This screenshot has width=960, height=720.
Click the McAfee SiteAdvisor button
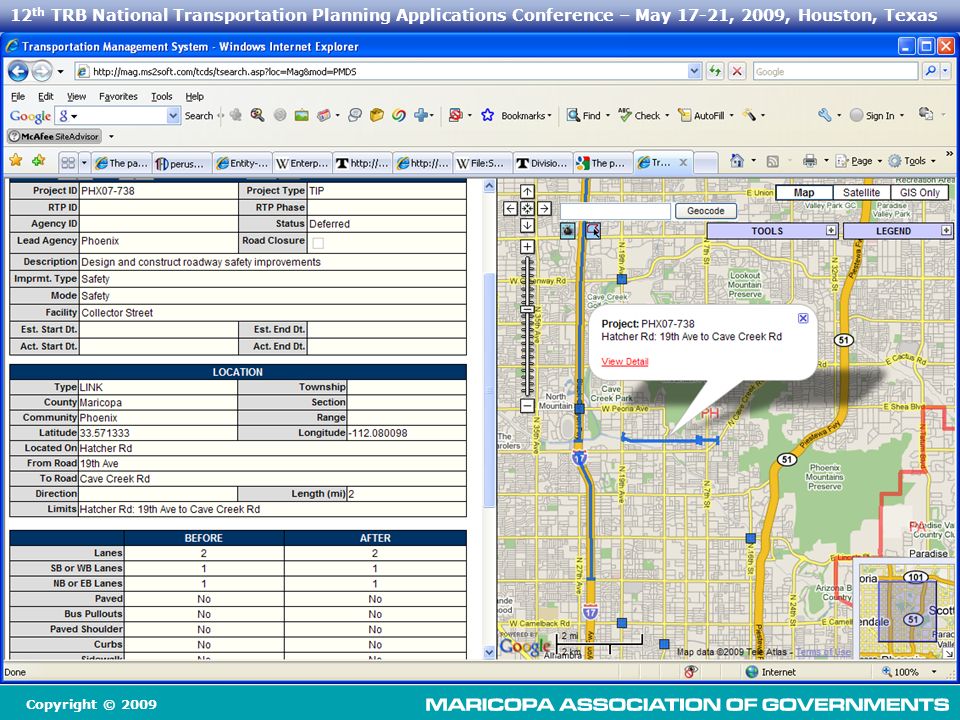pos(54,137)
